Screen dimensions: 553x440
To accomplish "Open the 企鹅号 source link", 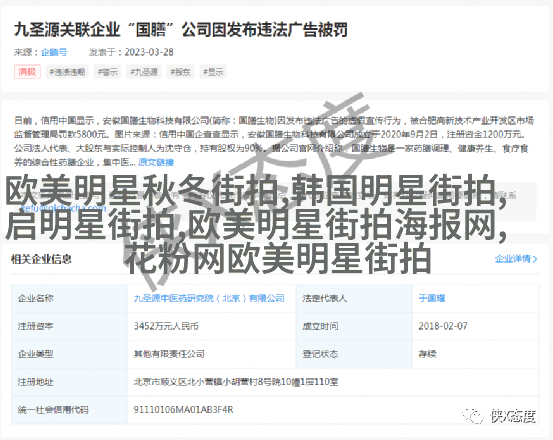I will [54, 52].
